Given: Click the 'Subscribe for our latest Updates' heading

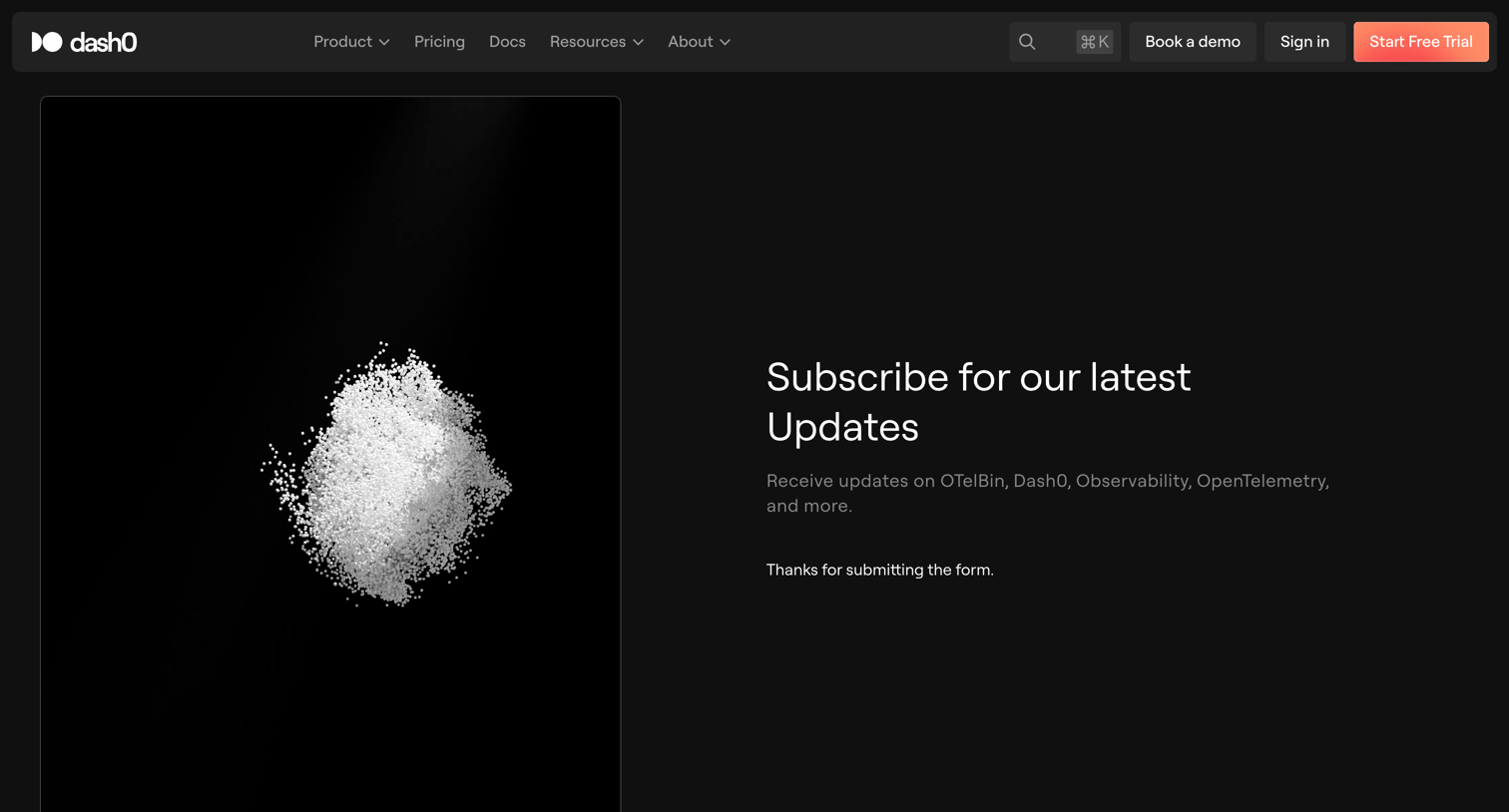Looking at the screenshot, I should [x=979, y=402].
